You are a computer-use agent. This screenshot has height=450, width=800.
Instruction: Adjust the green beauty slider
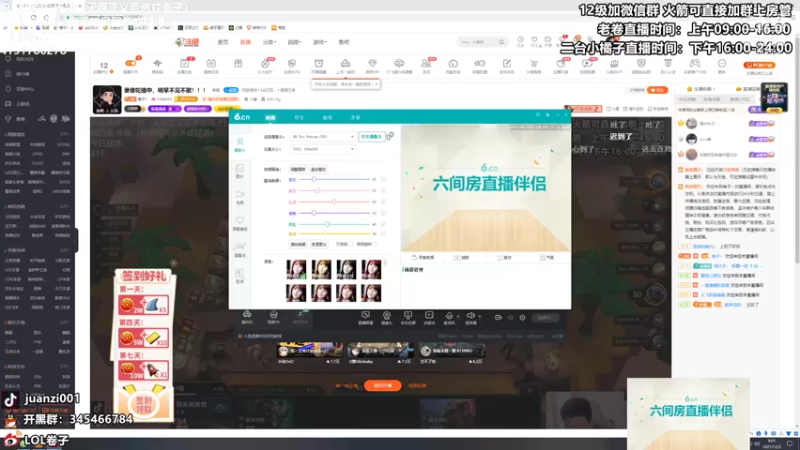[335, 224]
